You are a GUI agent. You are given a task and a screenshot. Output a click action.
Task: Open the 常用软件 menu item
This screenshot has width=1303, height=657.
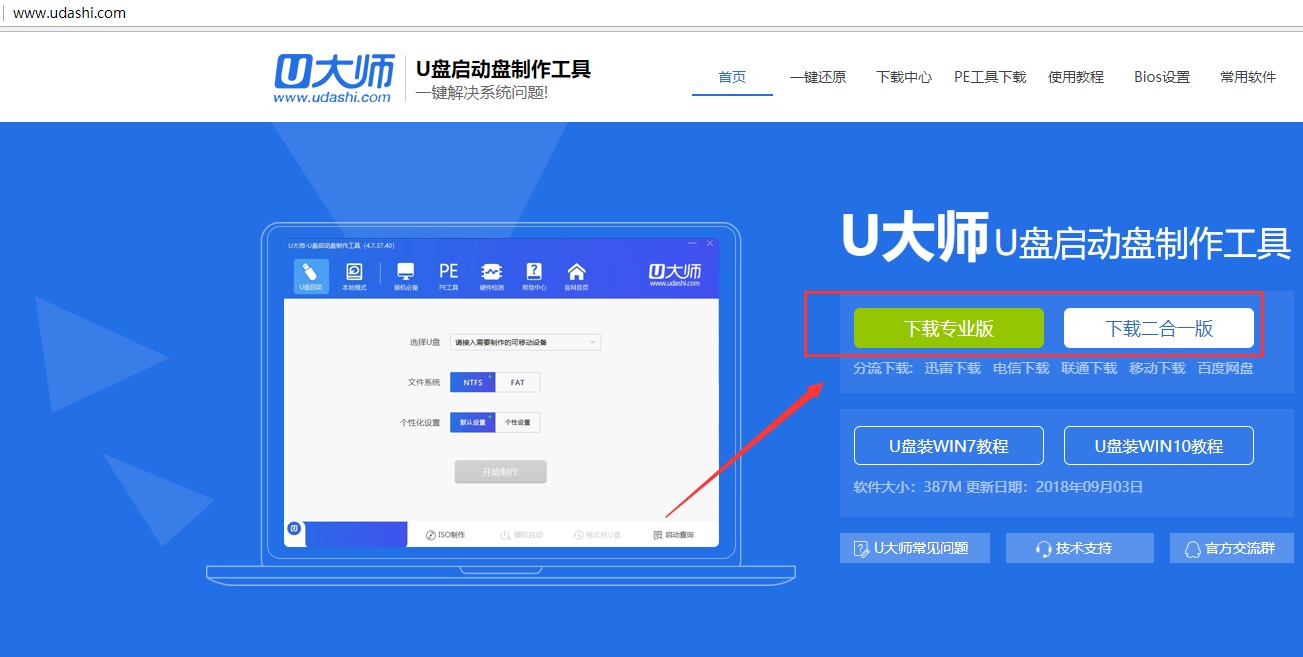[1248, 77]
